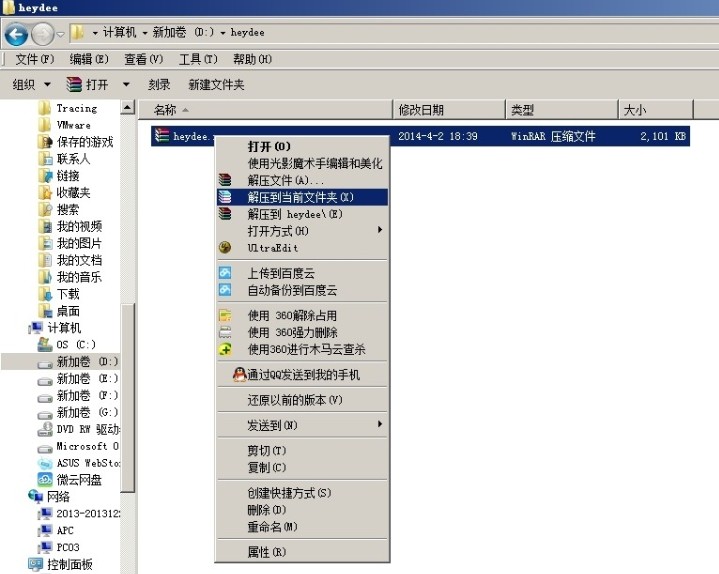The width and height of the screenshot is (719, 574).
Task: Select 微云网盘 icon in tree
Action: tap(44, 480)
